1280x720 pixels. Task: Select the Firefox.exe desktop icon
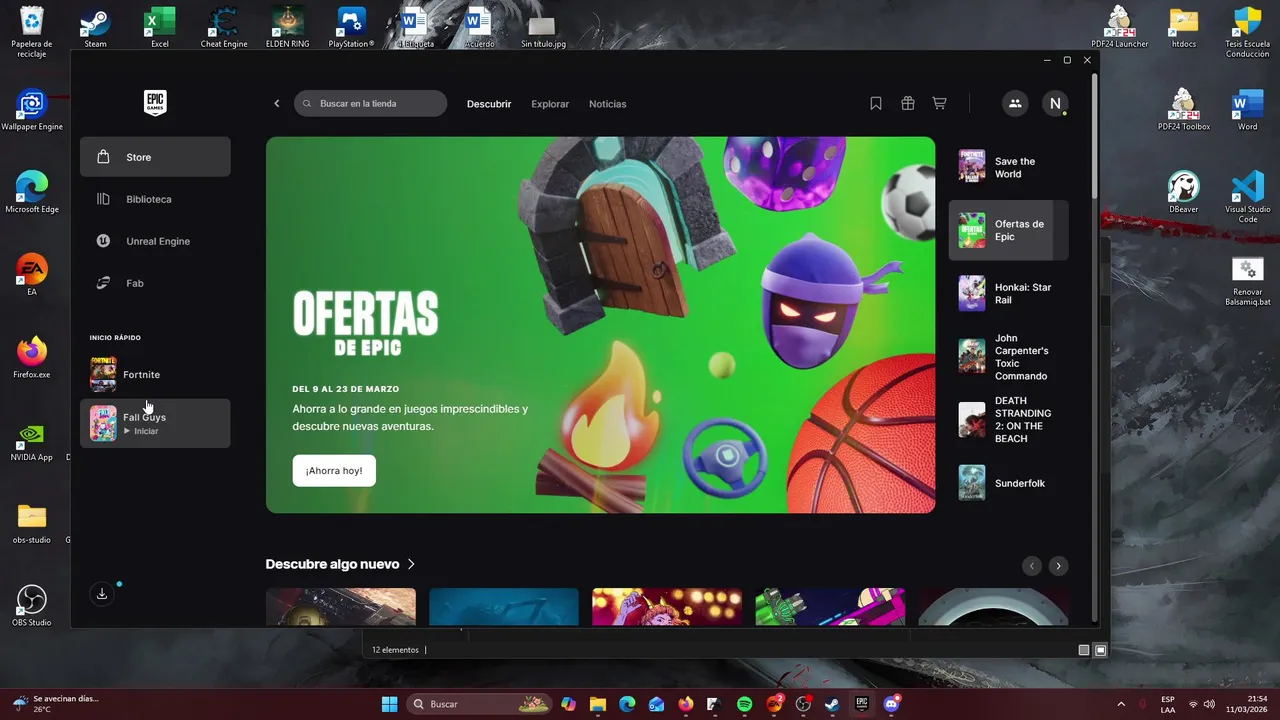[x=32, y=358]
